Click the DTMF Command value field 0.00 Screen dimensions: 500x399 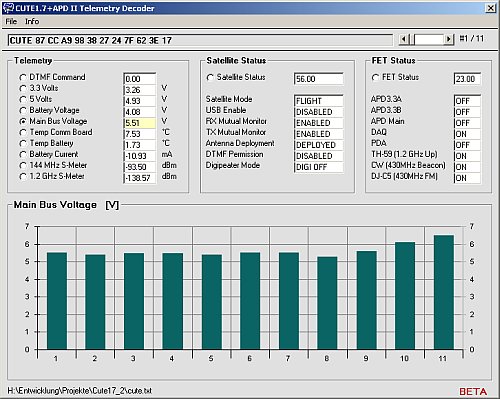[140, 79]
